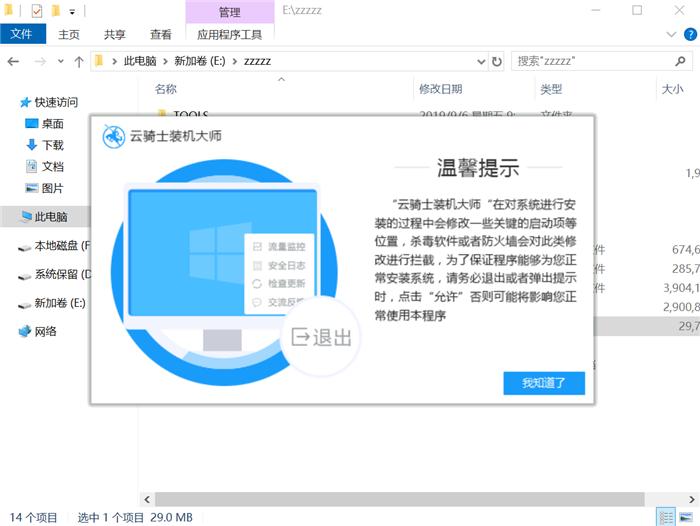Select 网络 in navigation pane
The width and height of the screenshot is (700, 526).
[46, 331]
